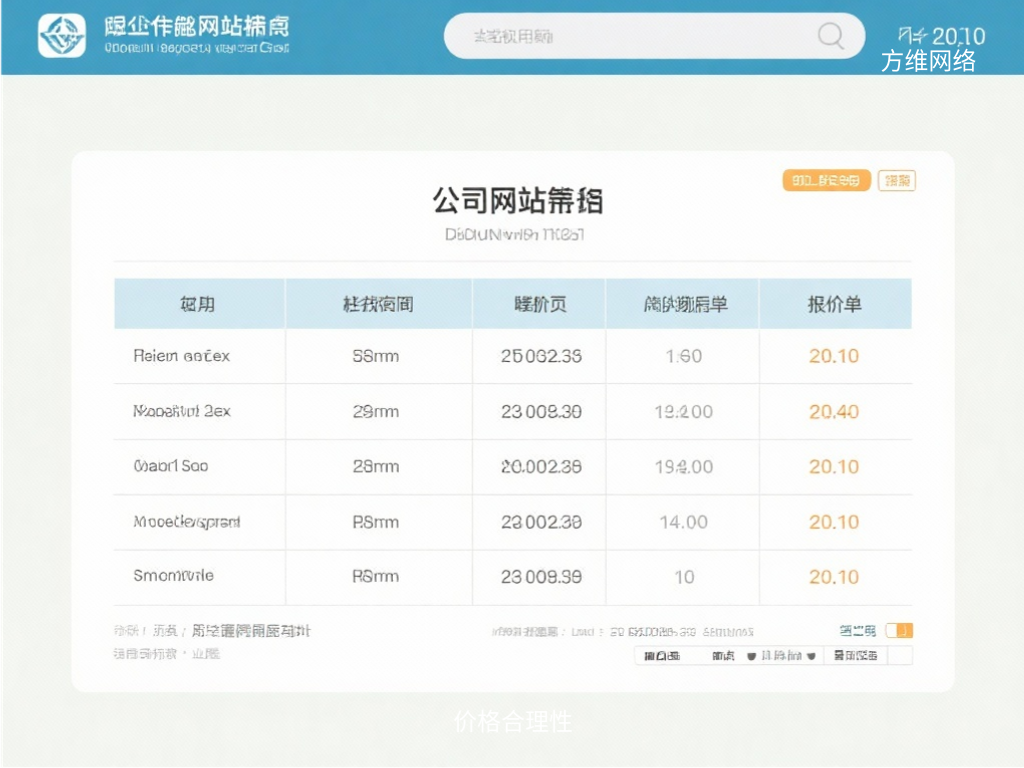Select the rightmost item in the footer menu bar
The width and height of the screenshot is (1024, 768).
pyautogui.click(x=855, y=655)
